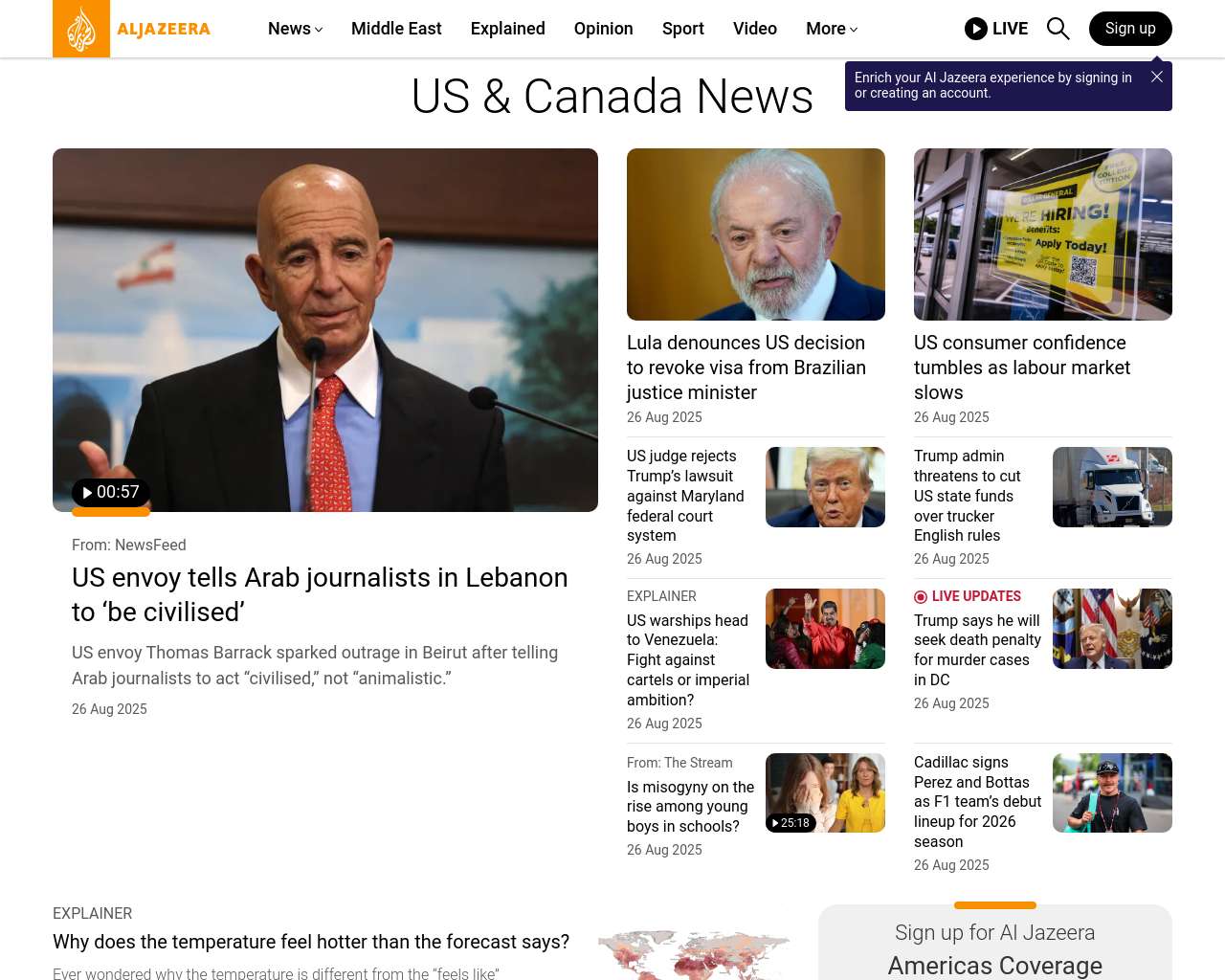Click the Sign up button

(x=1130, y=29)
